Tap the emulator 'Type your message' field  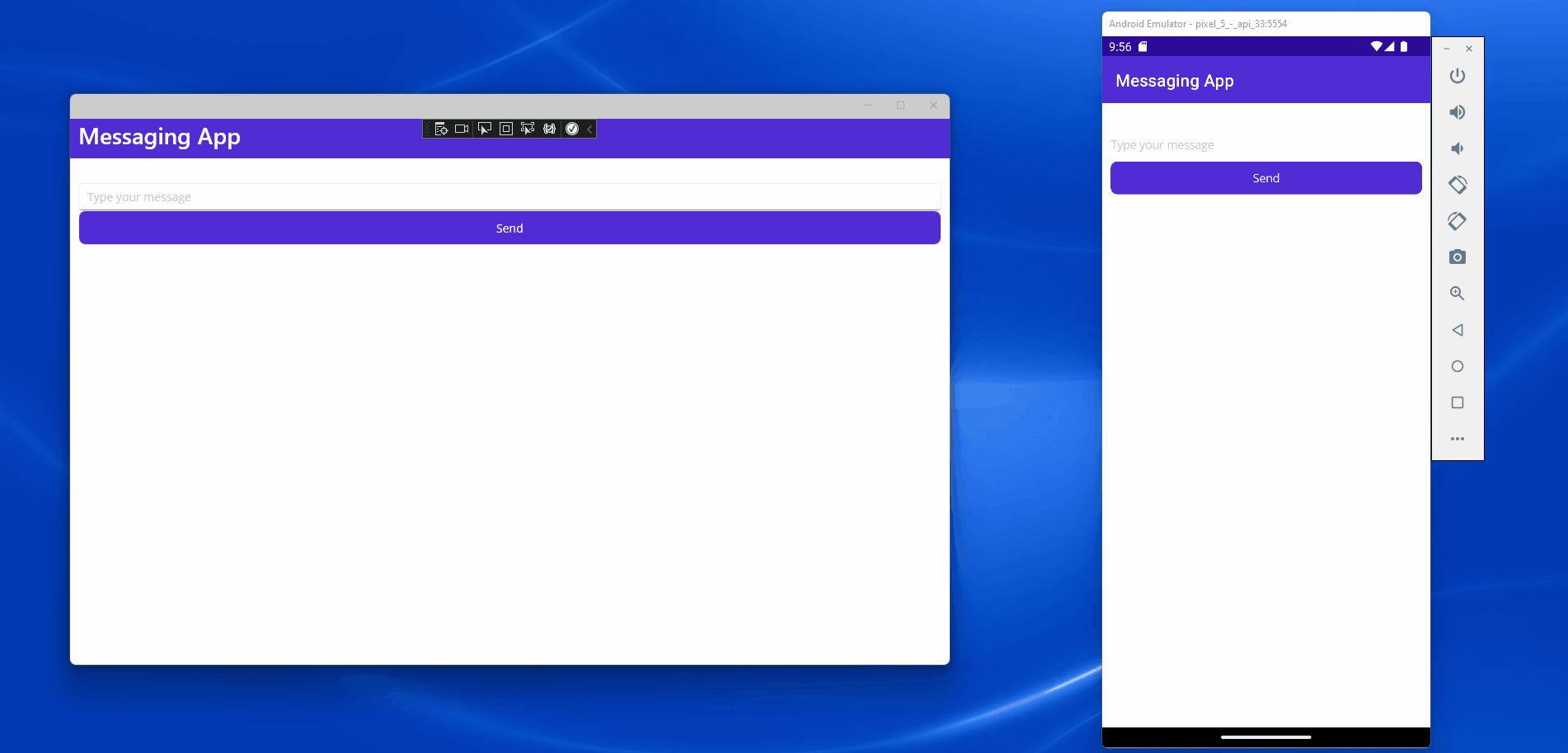[x=1265, y=145]
